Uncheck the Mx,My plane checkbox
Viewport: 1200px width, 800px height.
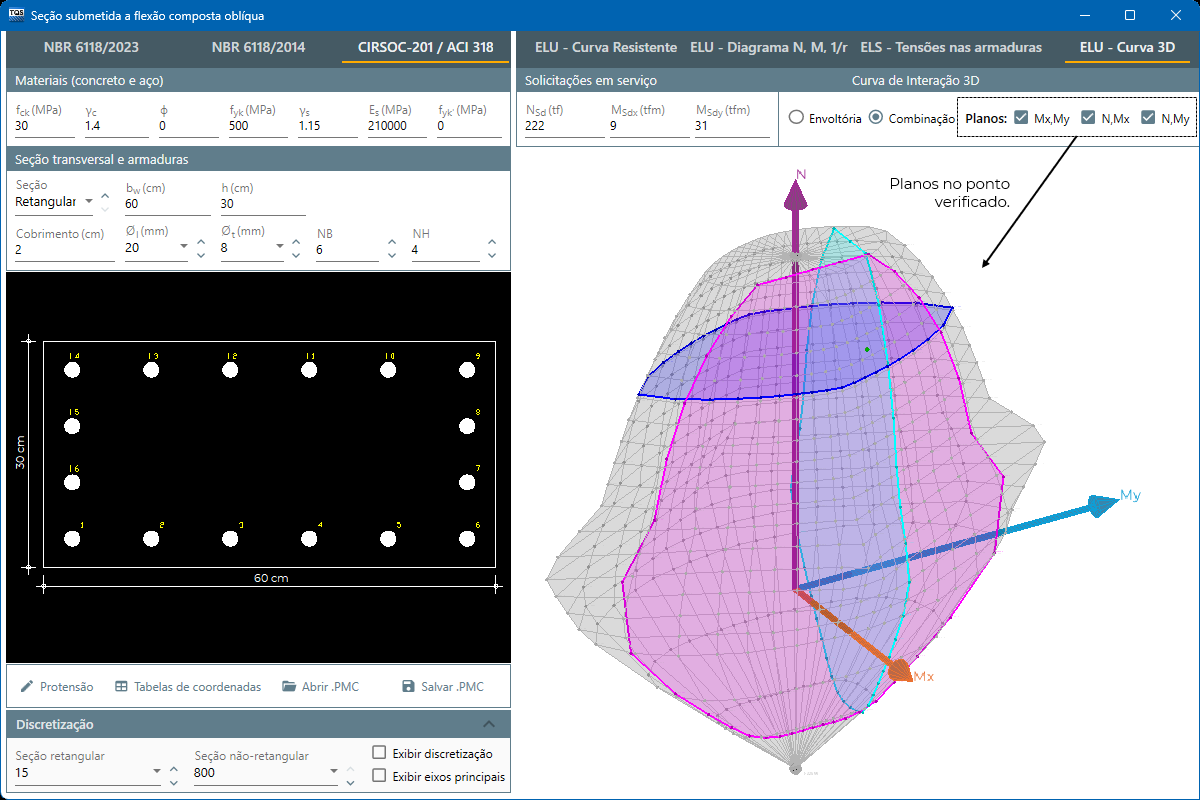coord(1021,118)
